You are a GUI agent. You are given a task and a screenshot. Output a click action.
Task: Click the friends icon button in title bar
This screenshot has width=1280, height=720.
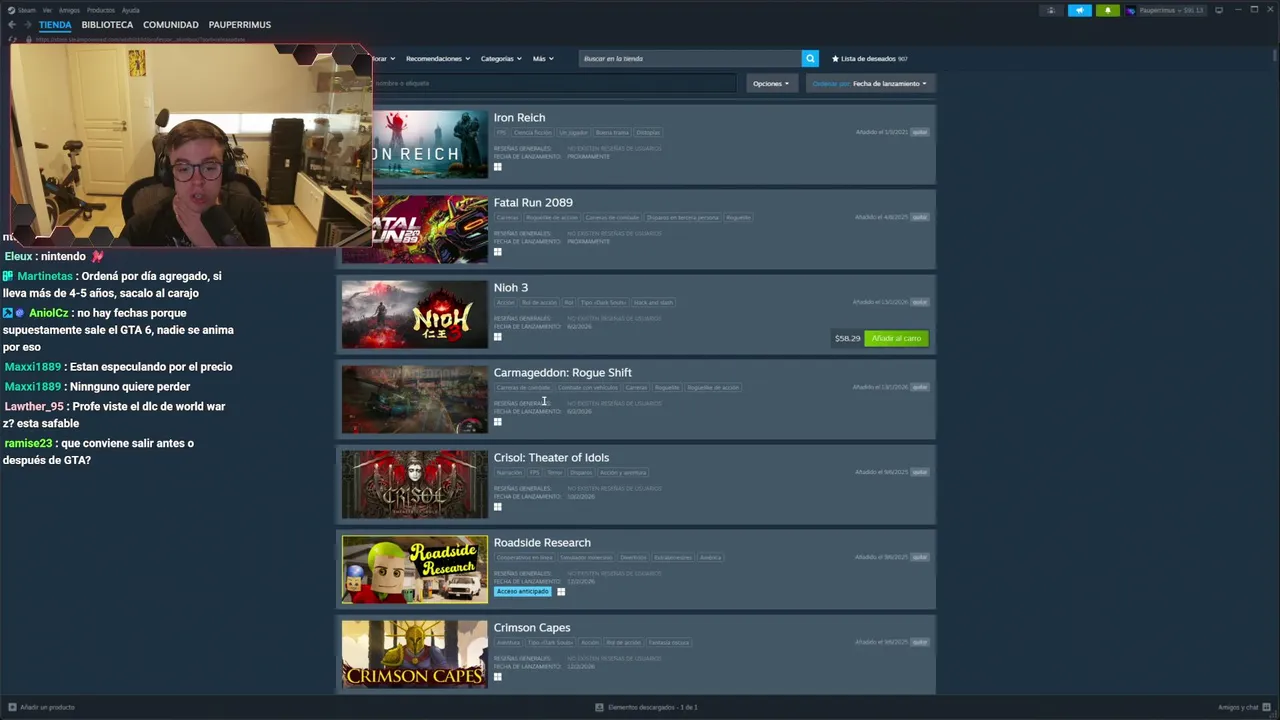[1050, 10]
